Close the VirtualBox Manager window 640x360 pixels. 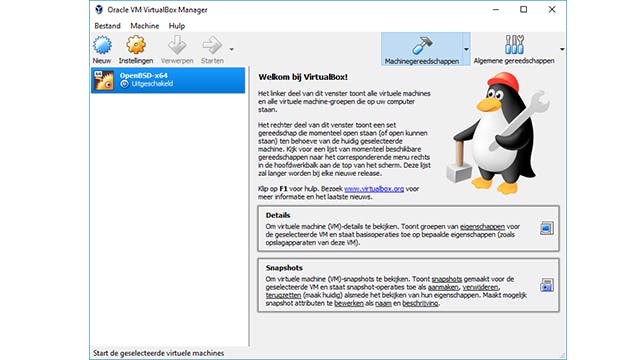pos(552,9)
